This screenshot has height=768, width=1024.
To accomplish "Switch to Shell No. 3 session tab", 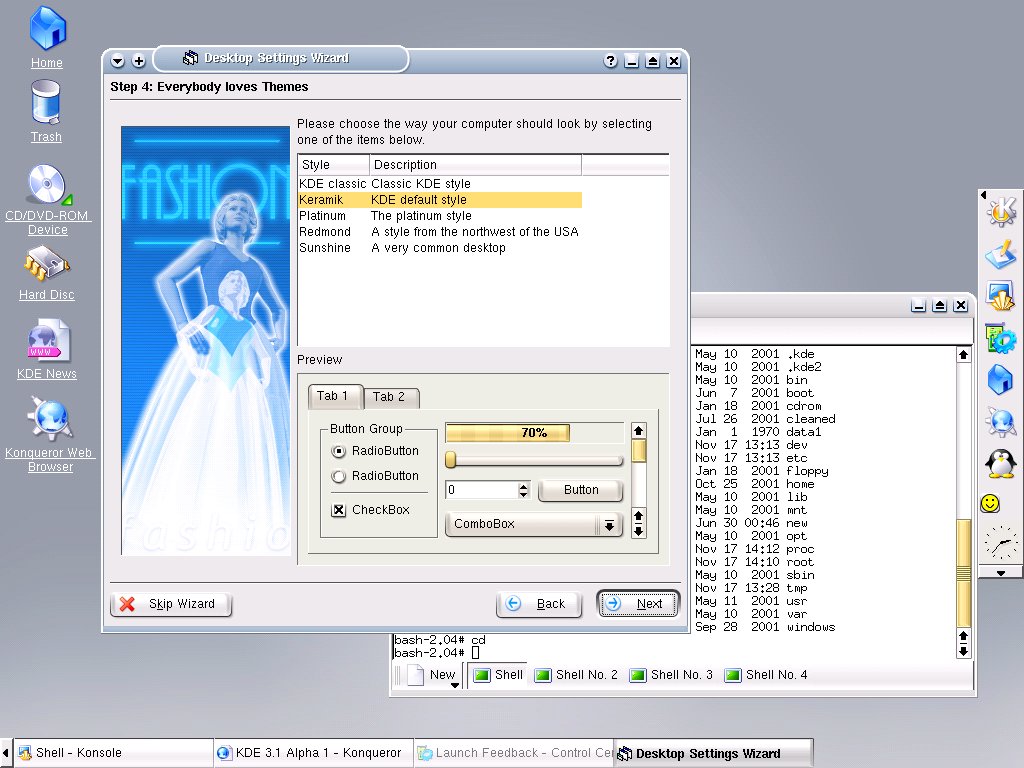I will pos(671,675).
